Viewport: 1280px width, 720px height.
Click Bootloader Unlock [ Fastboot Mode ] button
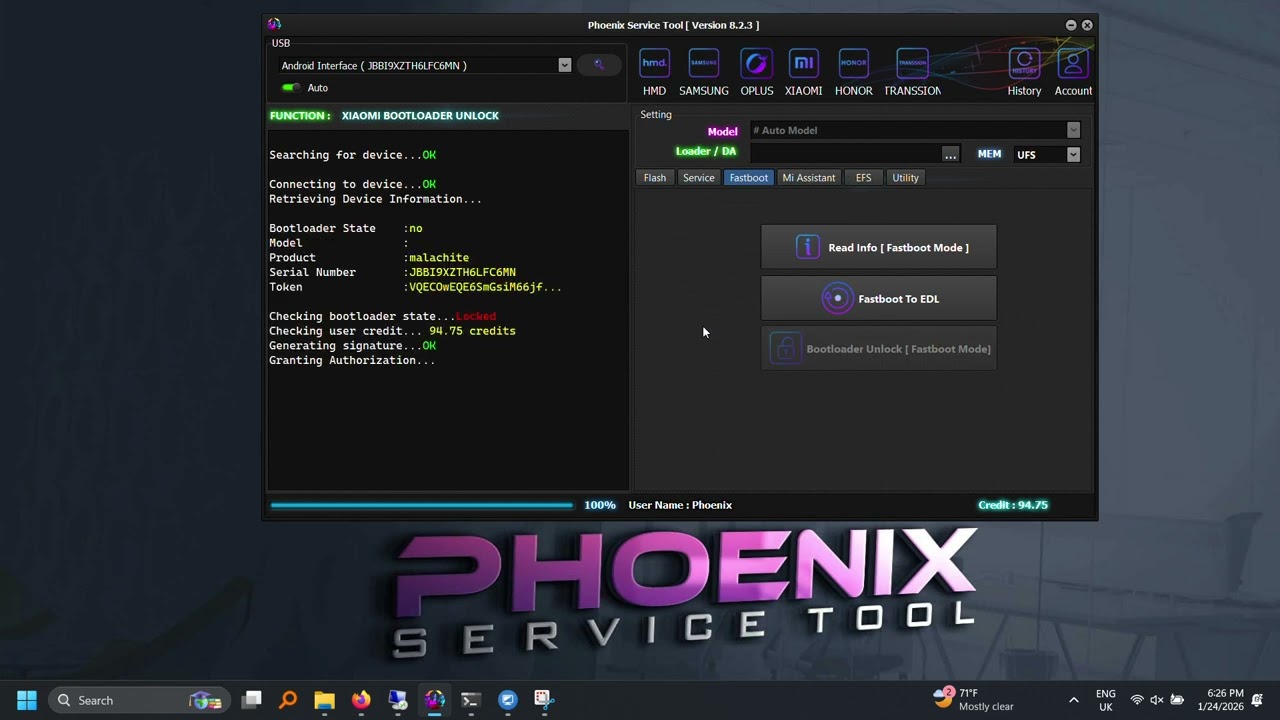[x=879, y=349]
